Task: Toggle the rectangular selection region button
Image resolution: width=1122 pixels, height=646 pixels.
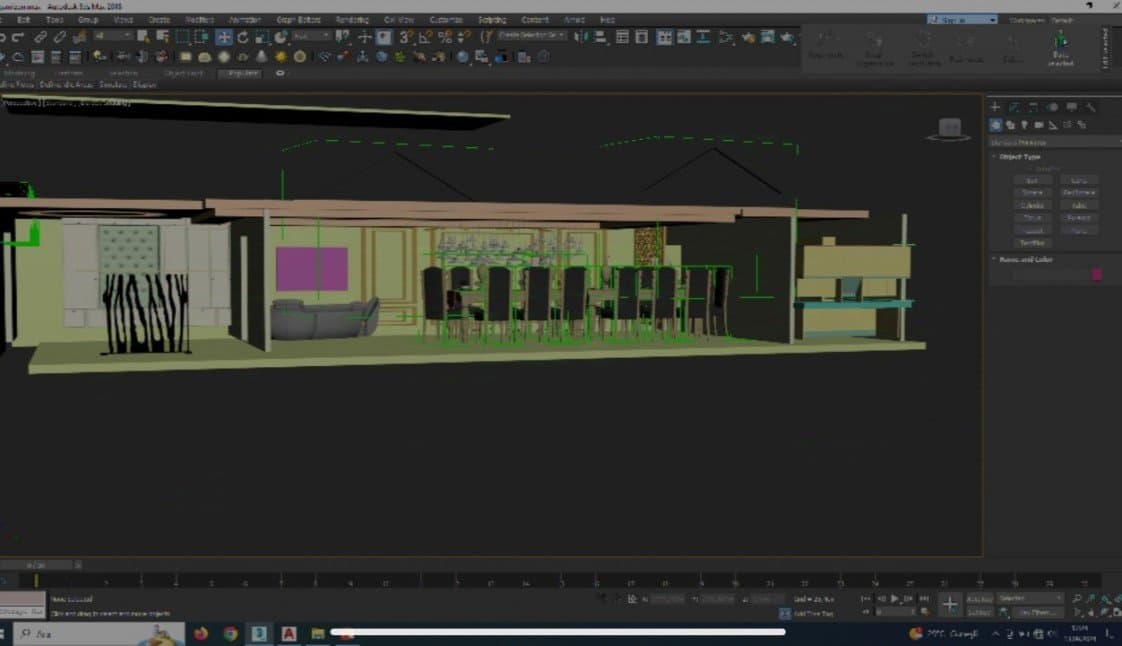Action: (x=182, y=37)
